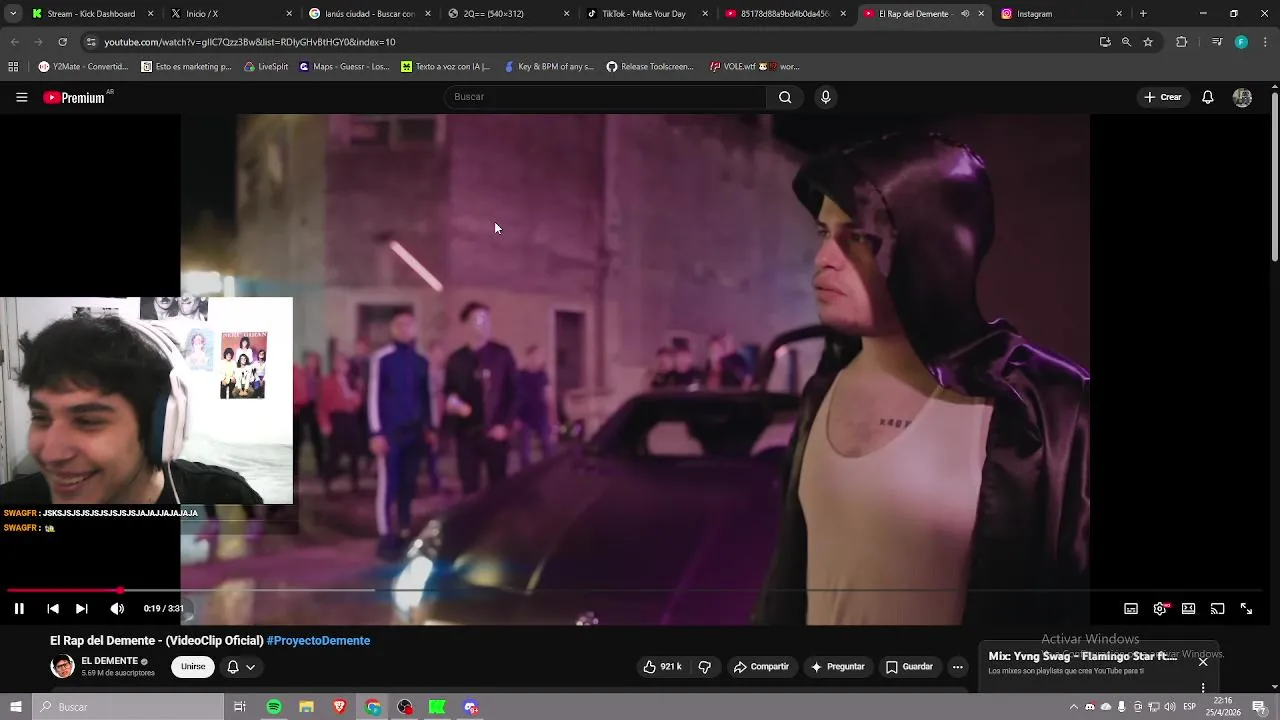
Task: Open YouTube notifications bell
Action: [1208, 97]
